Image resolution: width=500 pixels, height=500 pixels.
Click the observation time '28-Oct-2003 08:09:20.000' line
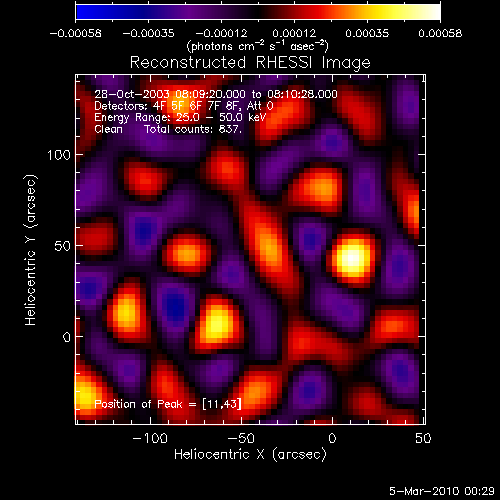click(x=216, y=94)
